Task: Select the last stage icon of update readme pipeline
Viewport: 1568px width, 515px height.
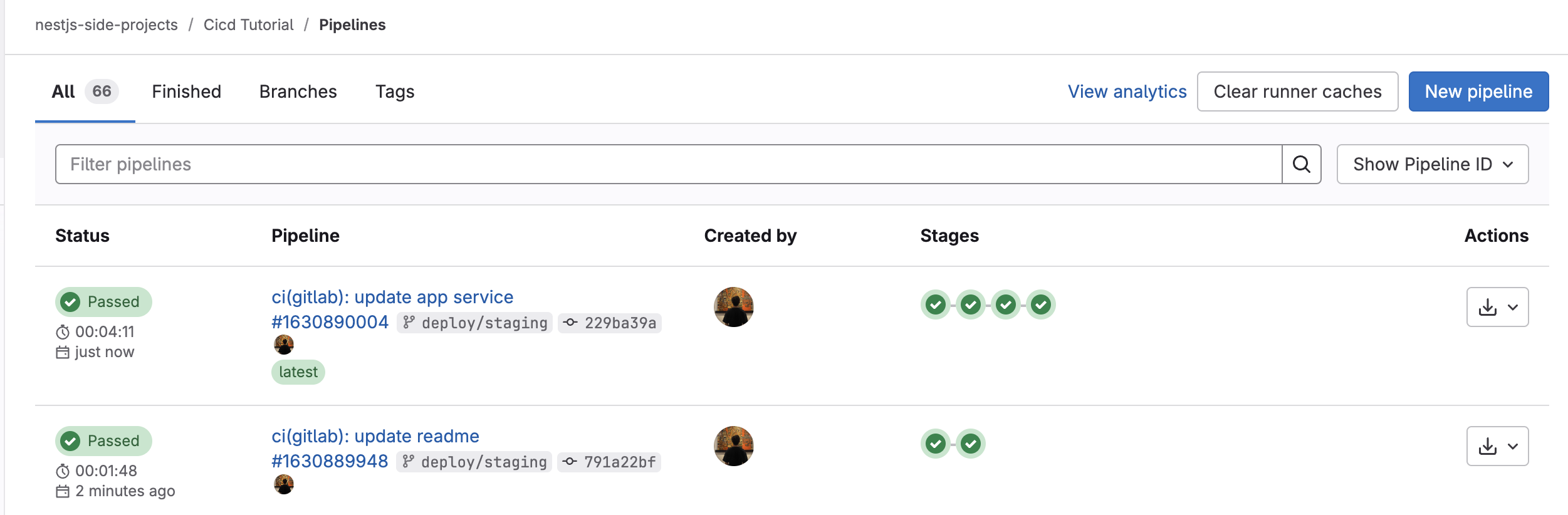Action: coord(971,444)
